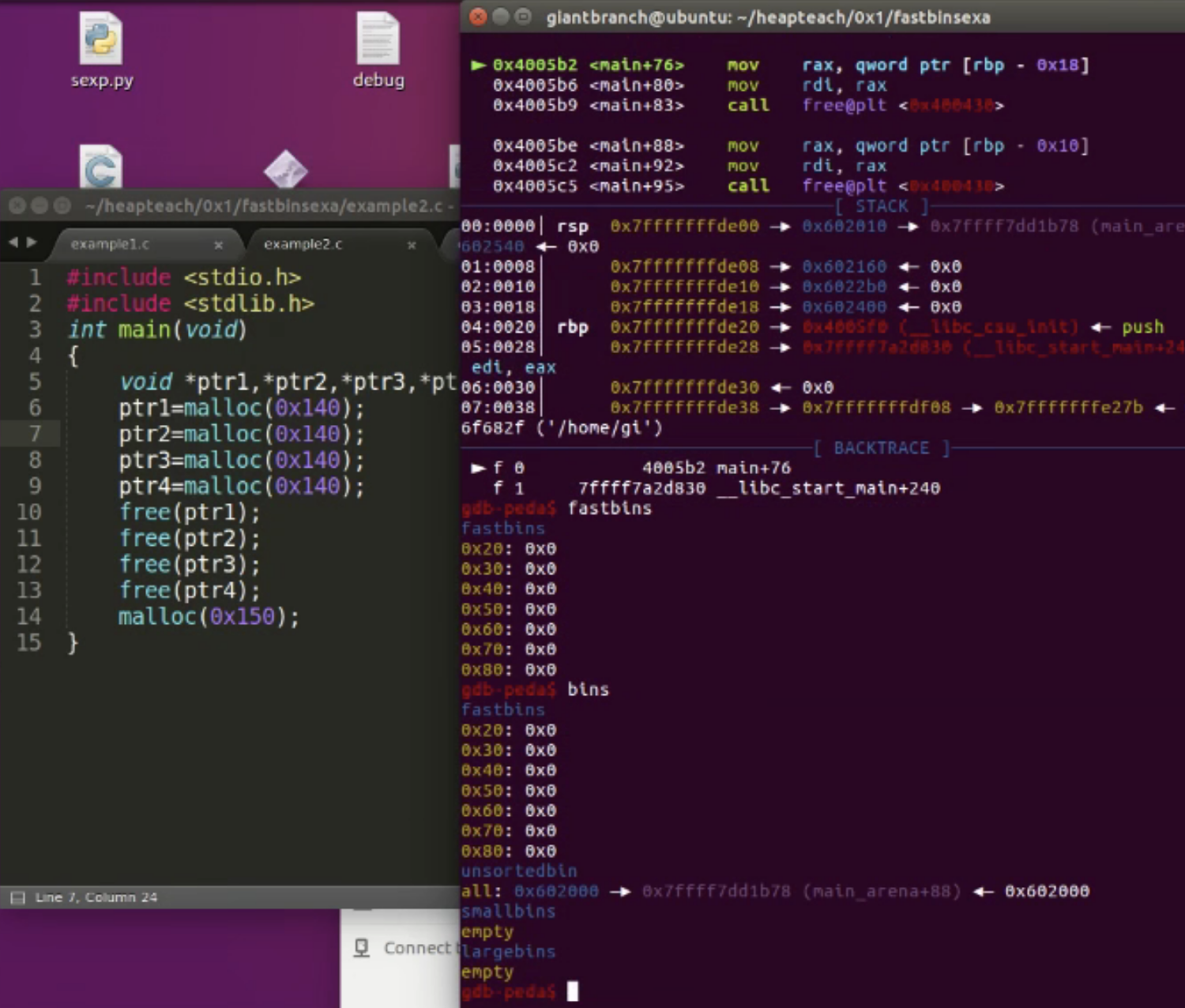Click the 'smallbins' heading
1185x1008 pixels.
(x=508, y=912)
